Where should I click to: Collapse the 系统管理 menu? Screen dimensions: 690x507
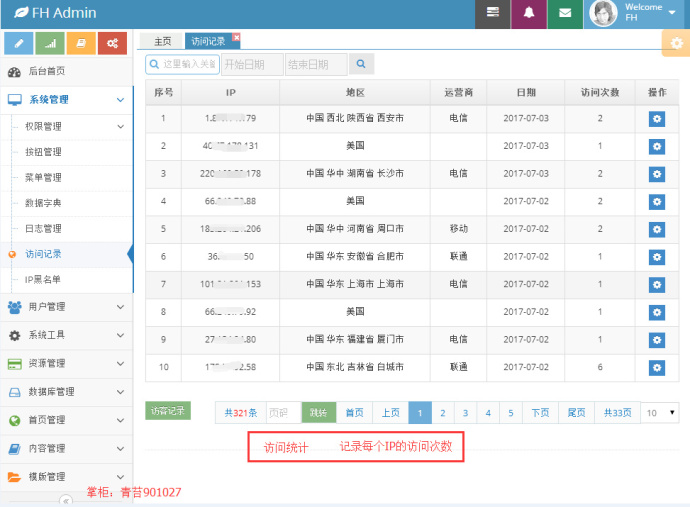66,100
